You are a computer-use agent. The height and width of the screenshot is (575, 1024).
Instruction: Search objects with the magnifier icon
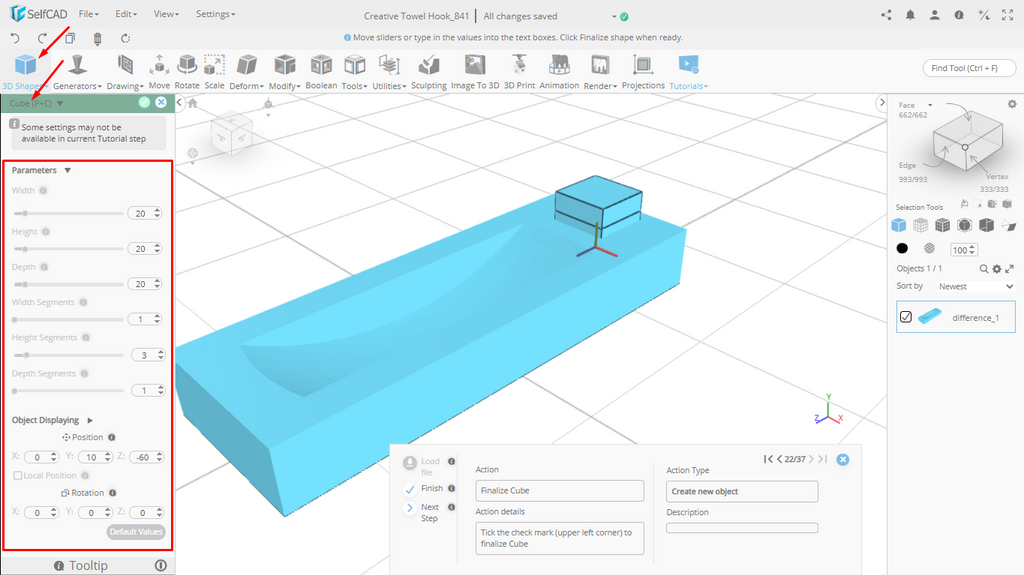click(x=984, y=269)
